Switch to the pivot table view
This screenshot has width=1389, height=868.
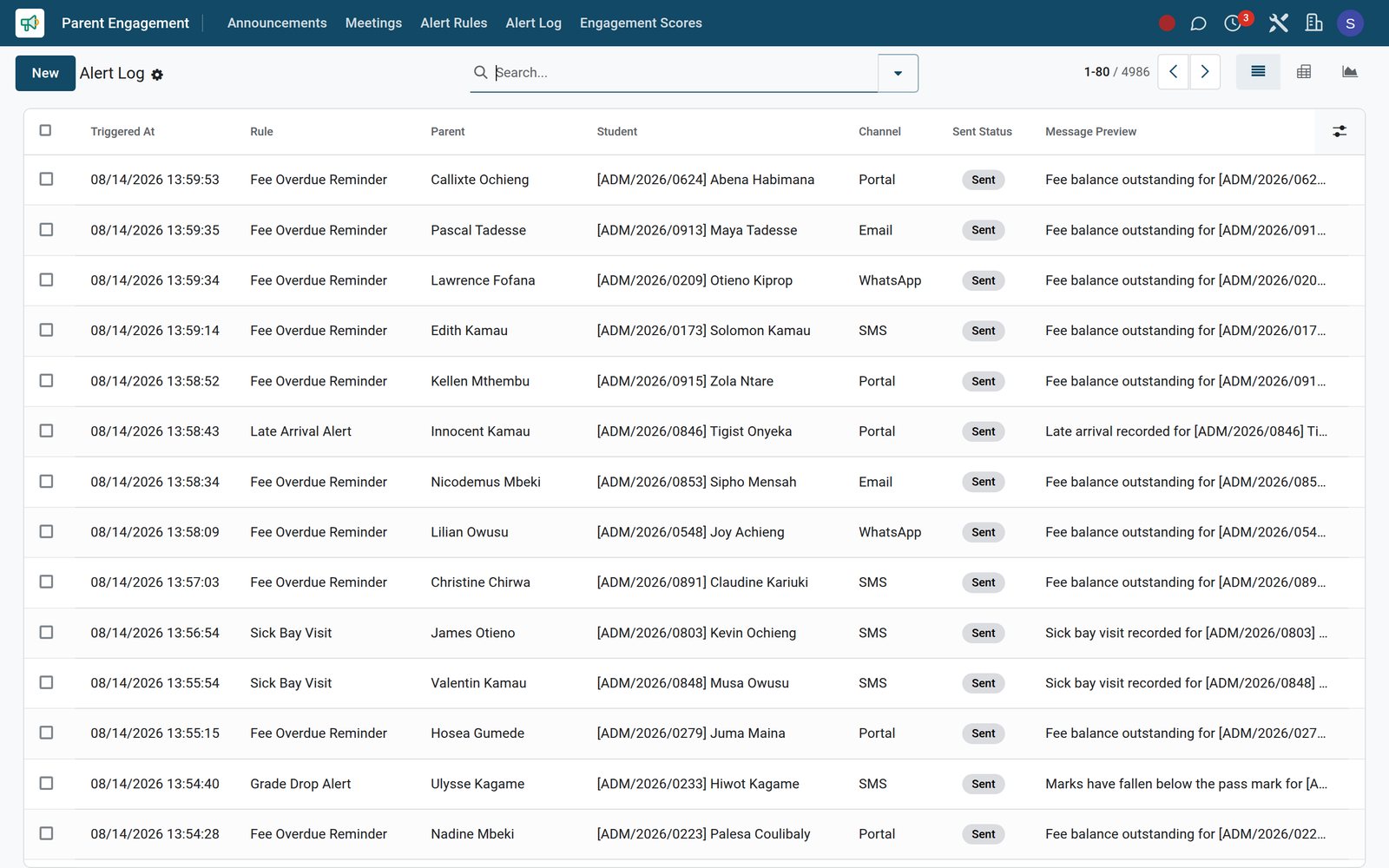point(1303,72)
